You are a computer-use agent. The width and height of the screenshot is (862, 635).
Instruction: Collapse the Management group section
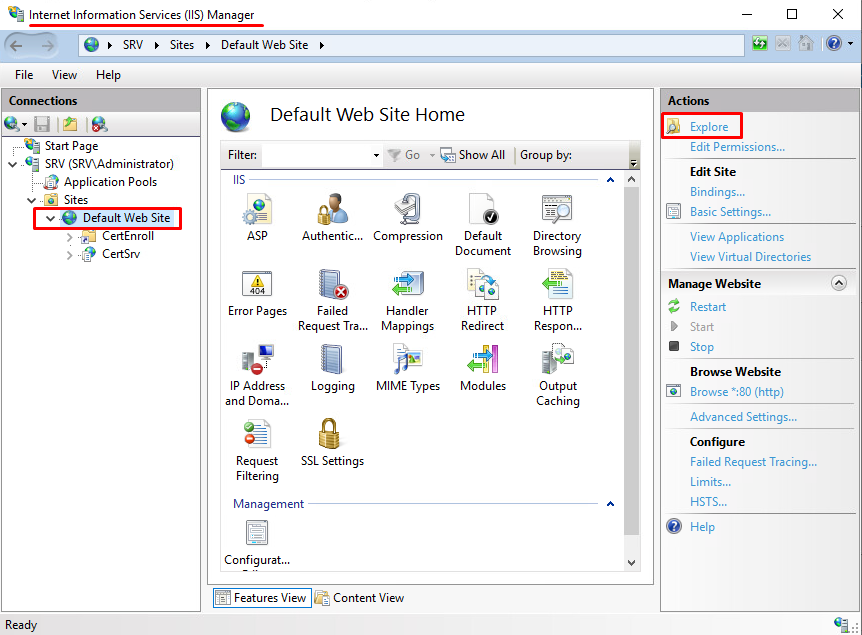pyautogui.click(x=610, y=504)
